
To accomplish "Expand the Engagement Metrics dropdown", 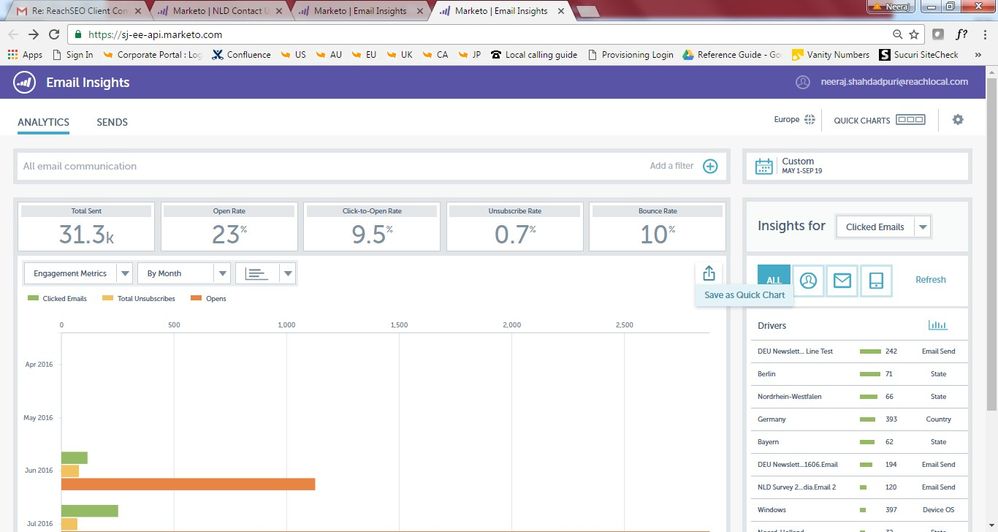I will coord(124,273).
